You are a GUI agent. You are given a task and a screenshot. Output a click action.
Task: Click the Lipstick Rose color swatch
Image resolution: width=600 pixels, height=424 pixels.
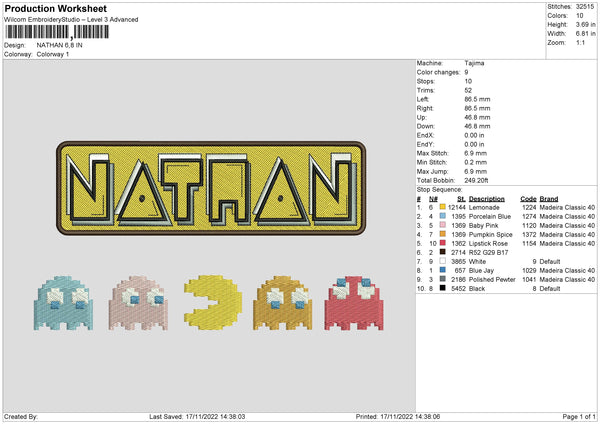pyautogui.click(x=442, y=243)
